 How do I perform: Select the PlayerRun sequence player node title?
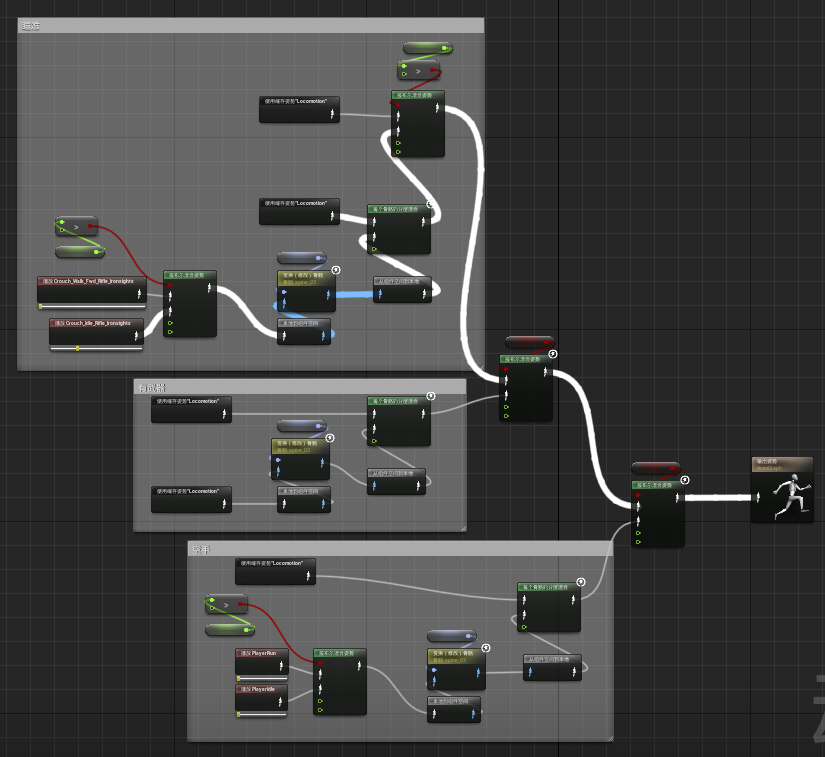pos(262,653)
